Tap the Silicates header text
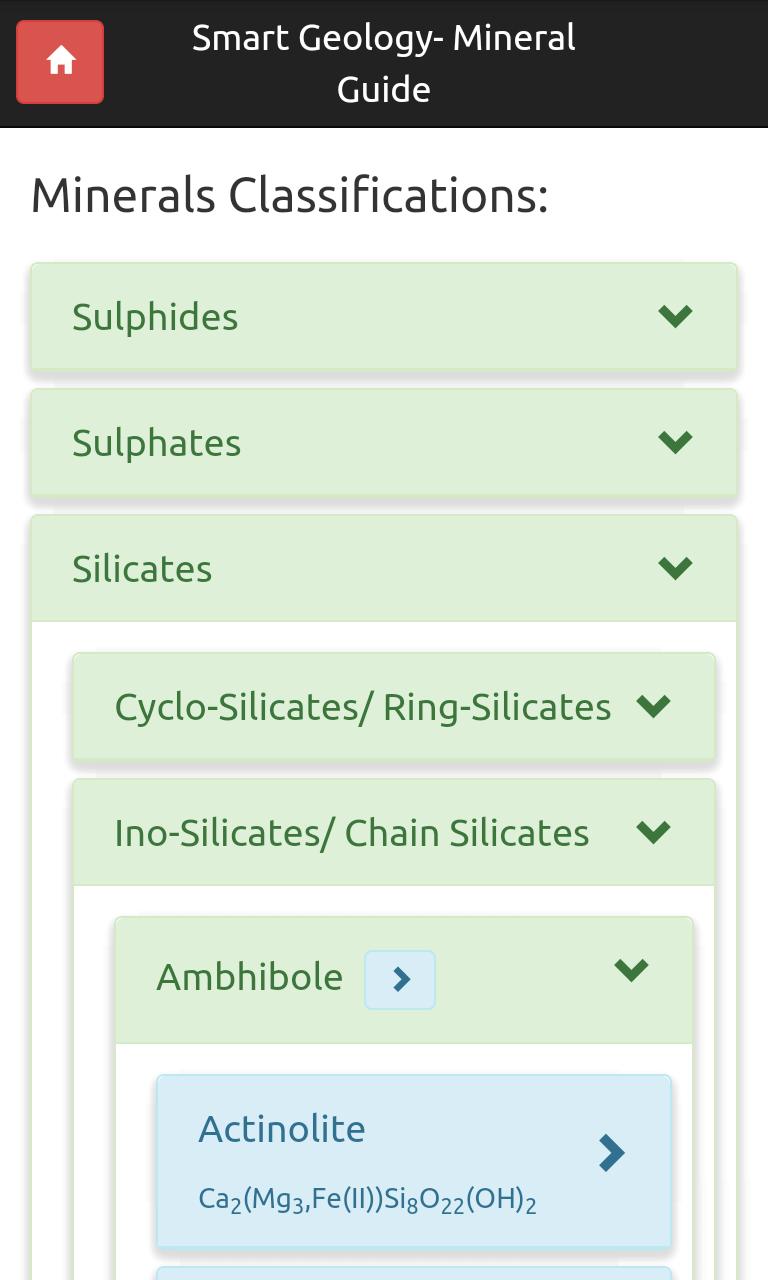Image resolution: width=768 pixels, height=1280 pixels. pos(141,568)
